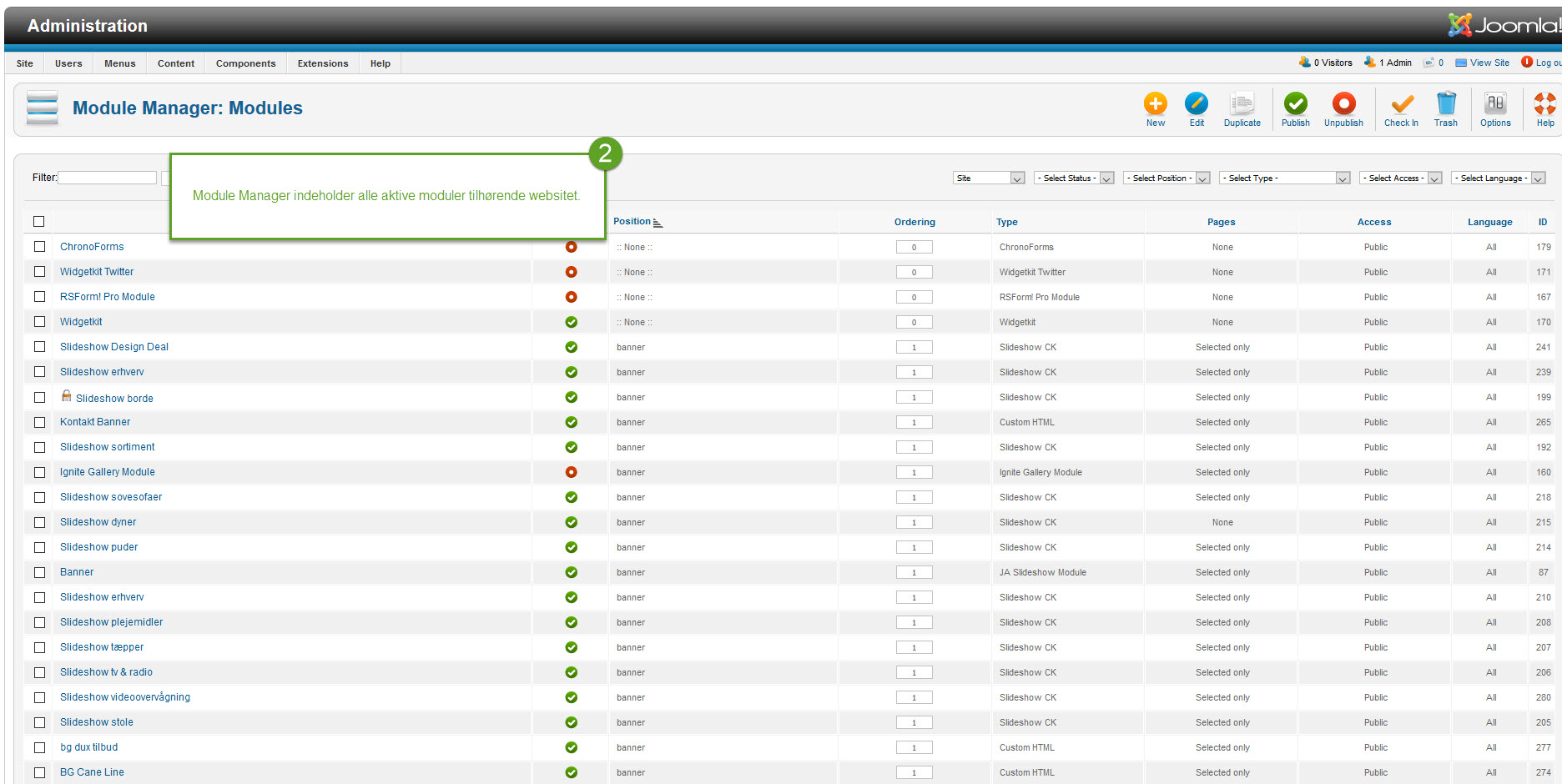The image size is (1562, 784).
Task: Open the Users menu
Action: tap(68, 63)
